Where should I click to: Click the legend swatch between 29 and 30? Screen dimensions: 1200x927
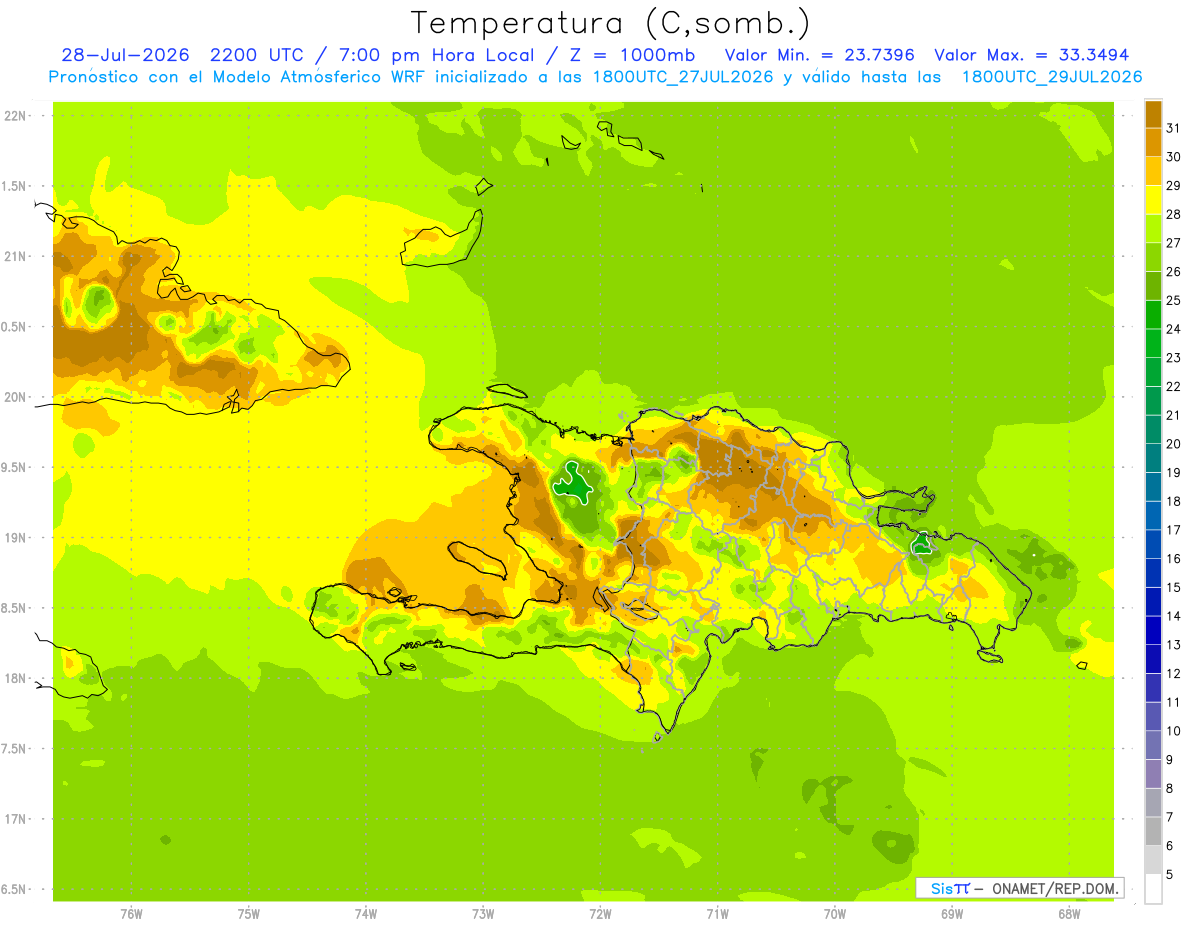[1153, 171]
